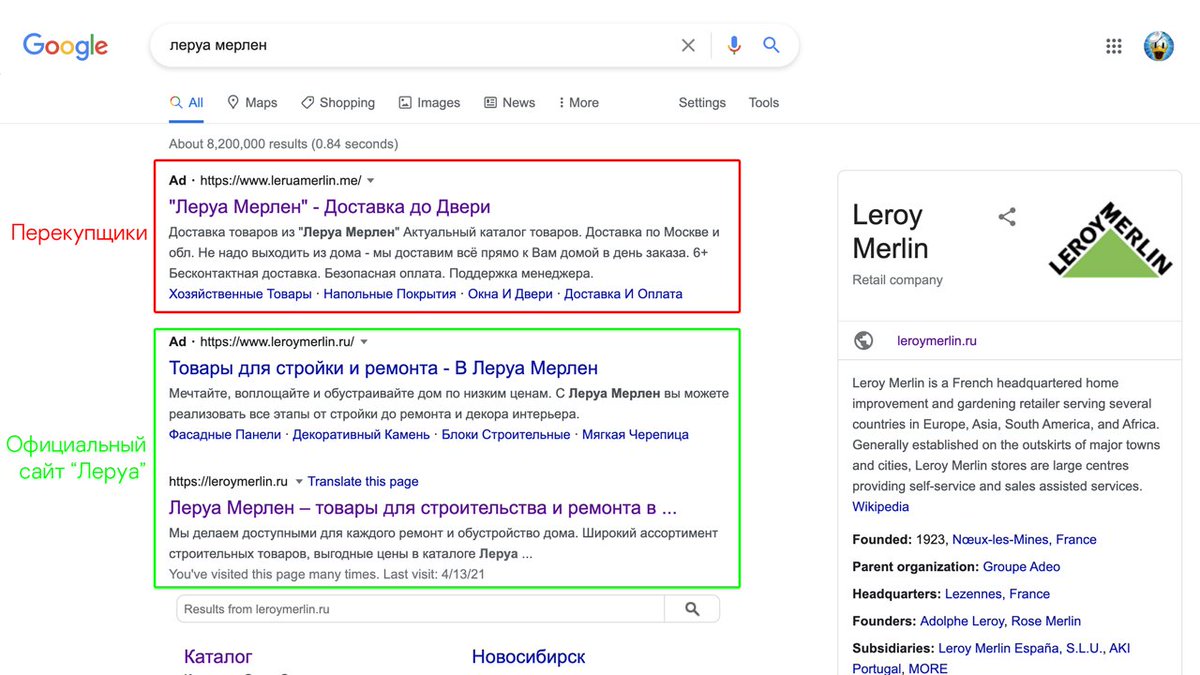Open sitelink 'Напольные Покрытия'
The height and width of the screenshot is (675, 1200).
coord(390,294)
